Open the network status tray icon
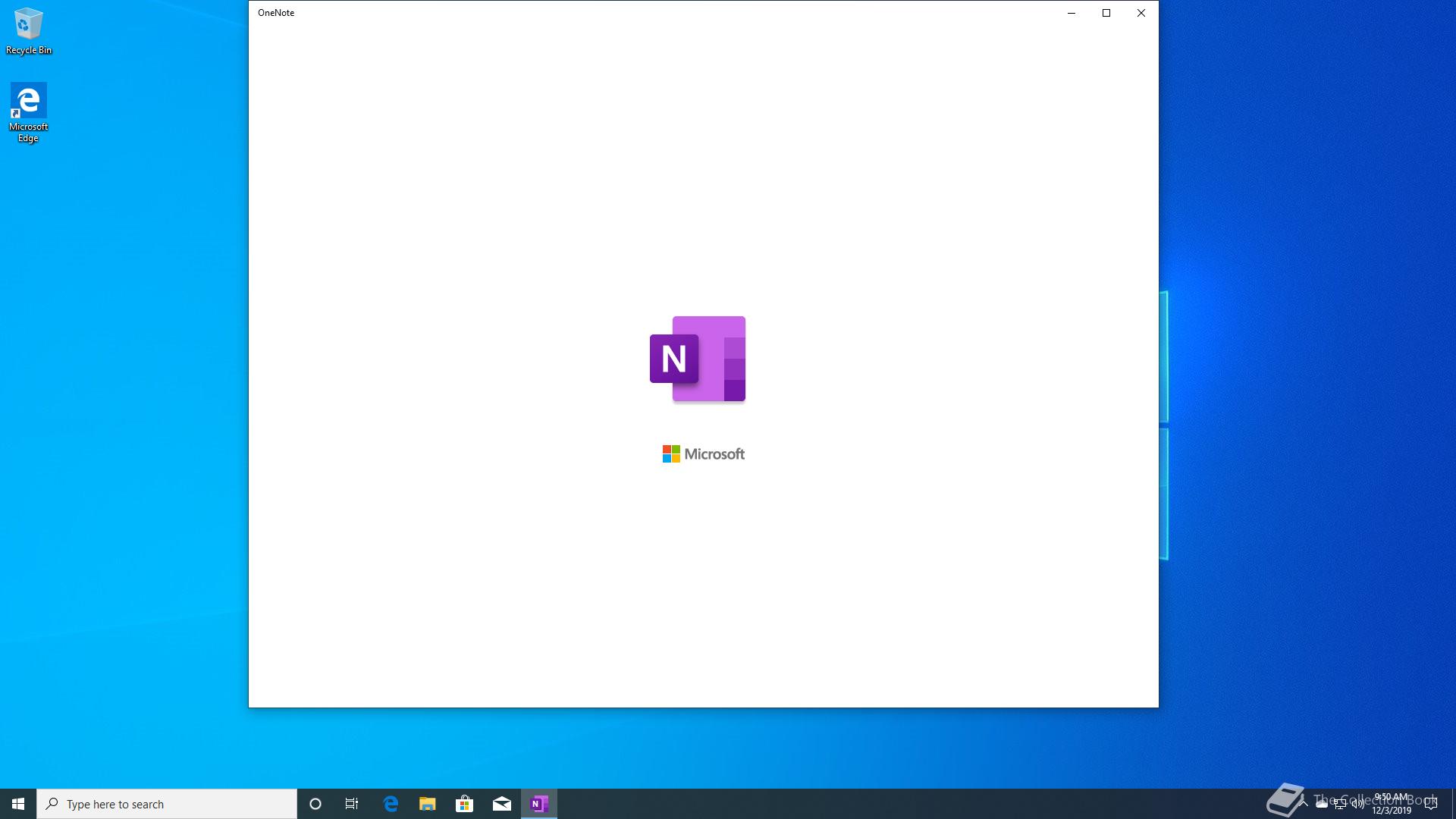This screenshot has width=1456, height=819. pyautogui.click(x=1339, y=805)
